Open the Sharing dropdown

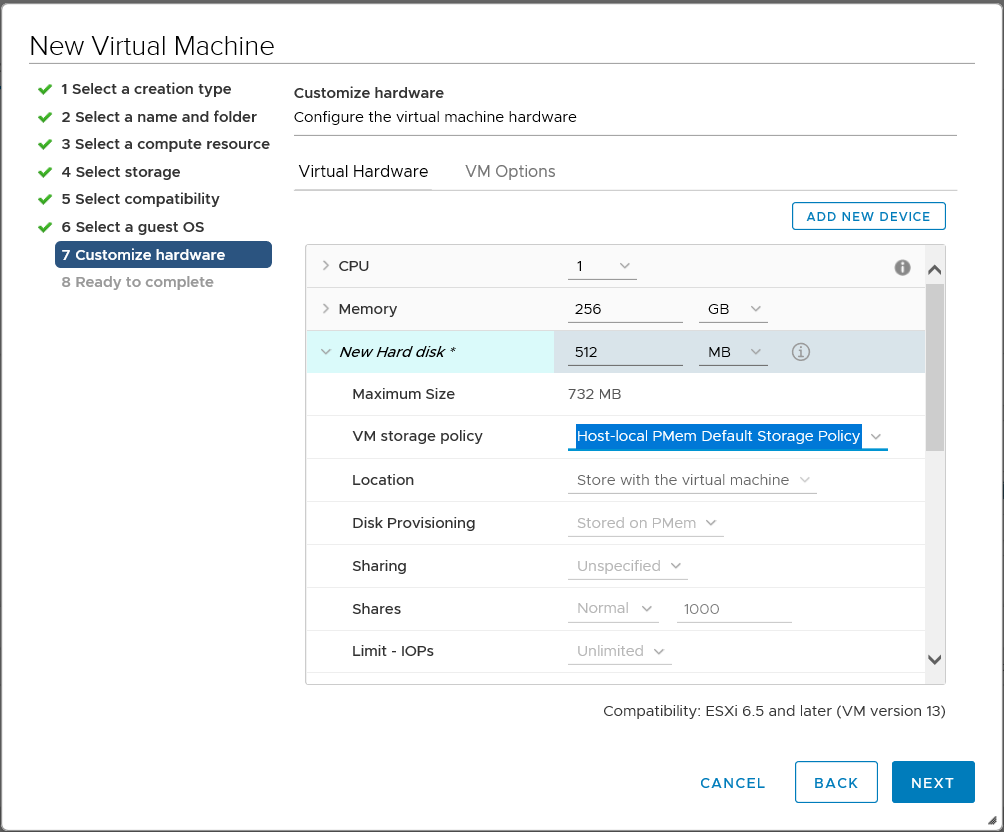628,566
